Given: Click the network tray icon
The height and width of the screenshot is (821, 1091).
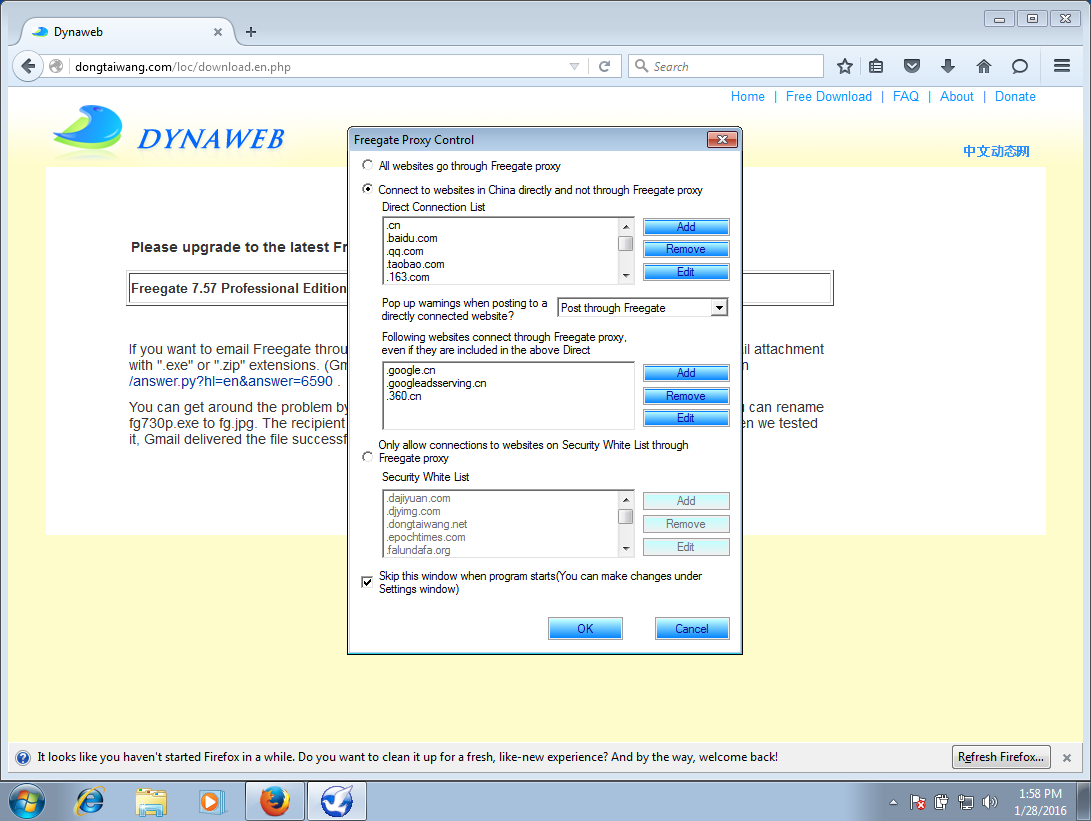Looking at the screenshot, I should point(966,802).
